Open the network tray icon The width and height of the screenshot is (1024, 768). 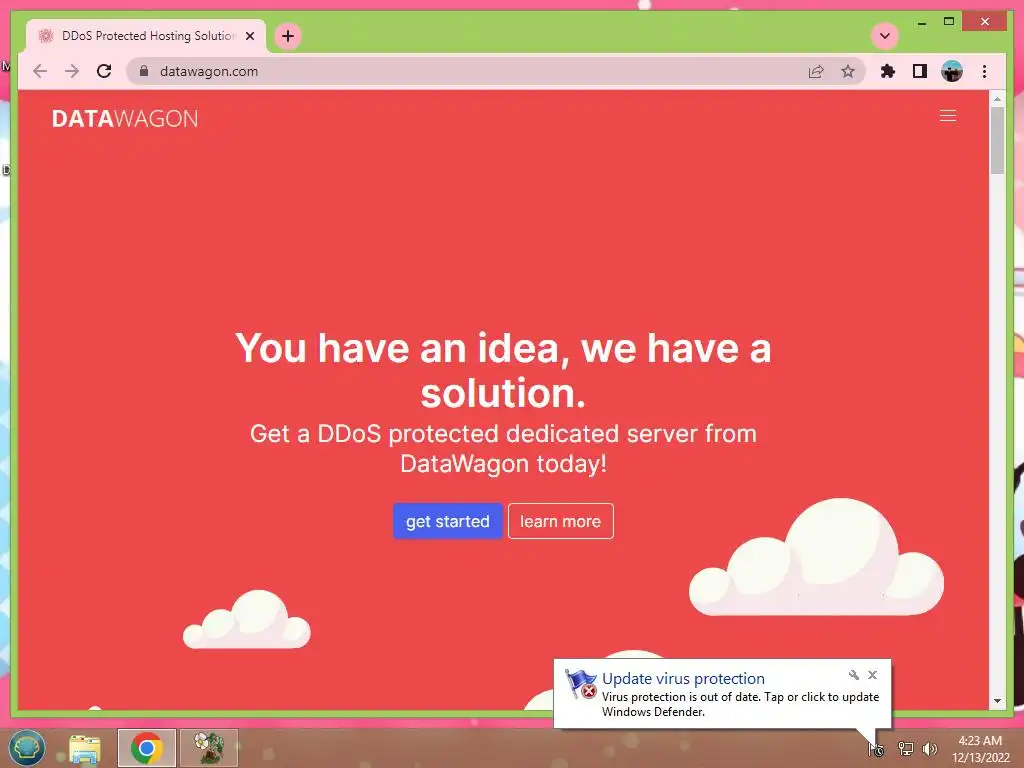click(905, 749)
